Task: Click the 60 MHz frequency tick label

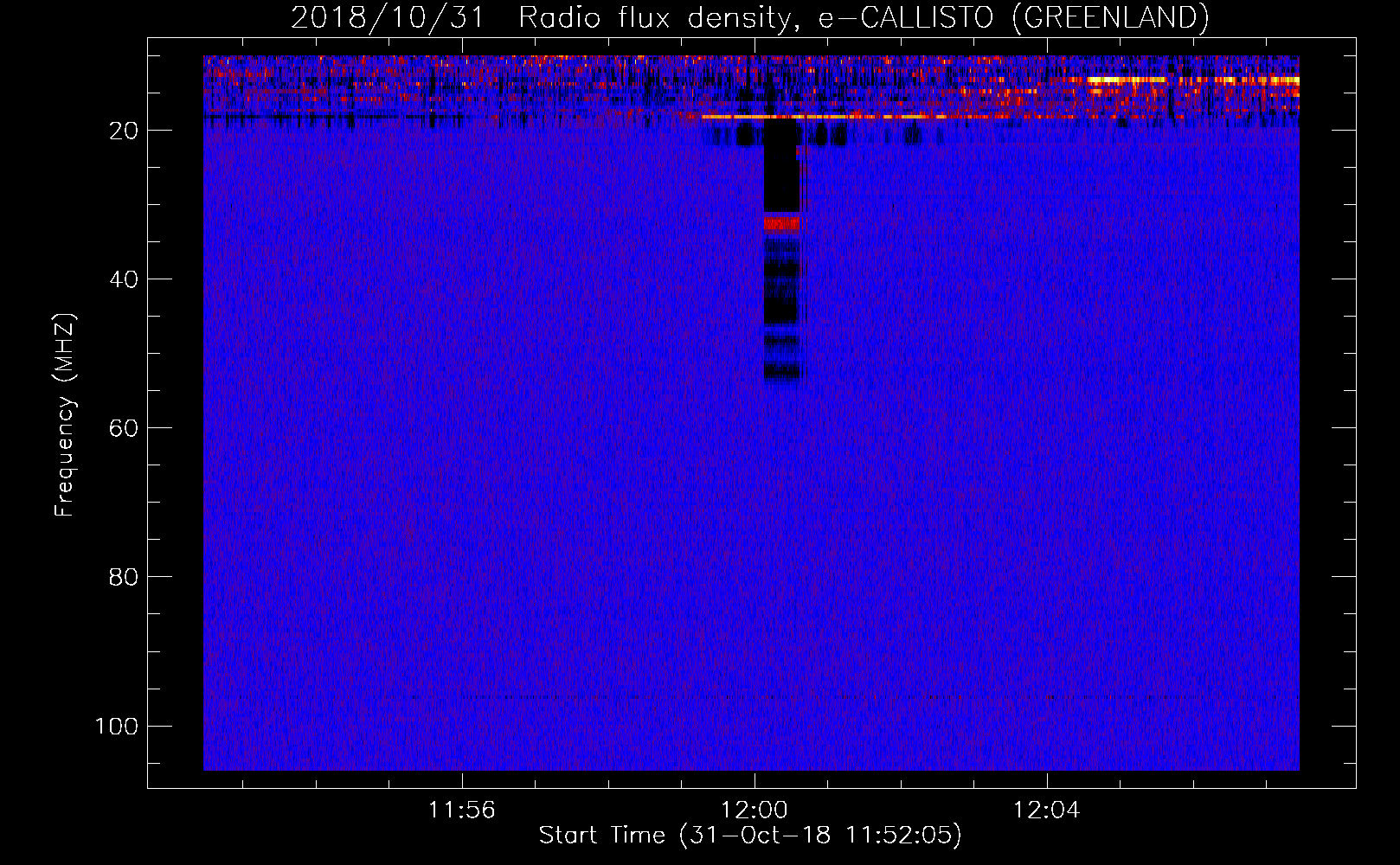Action: tap(124, 428)
